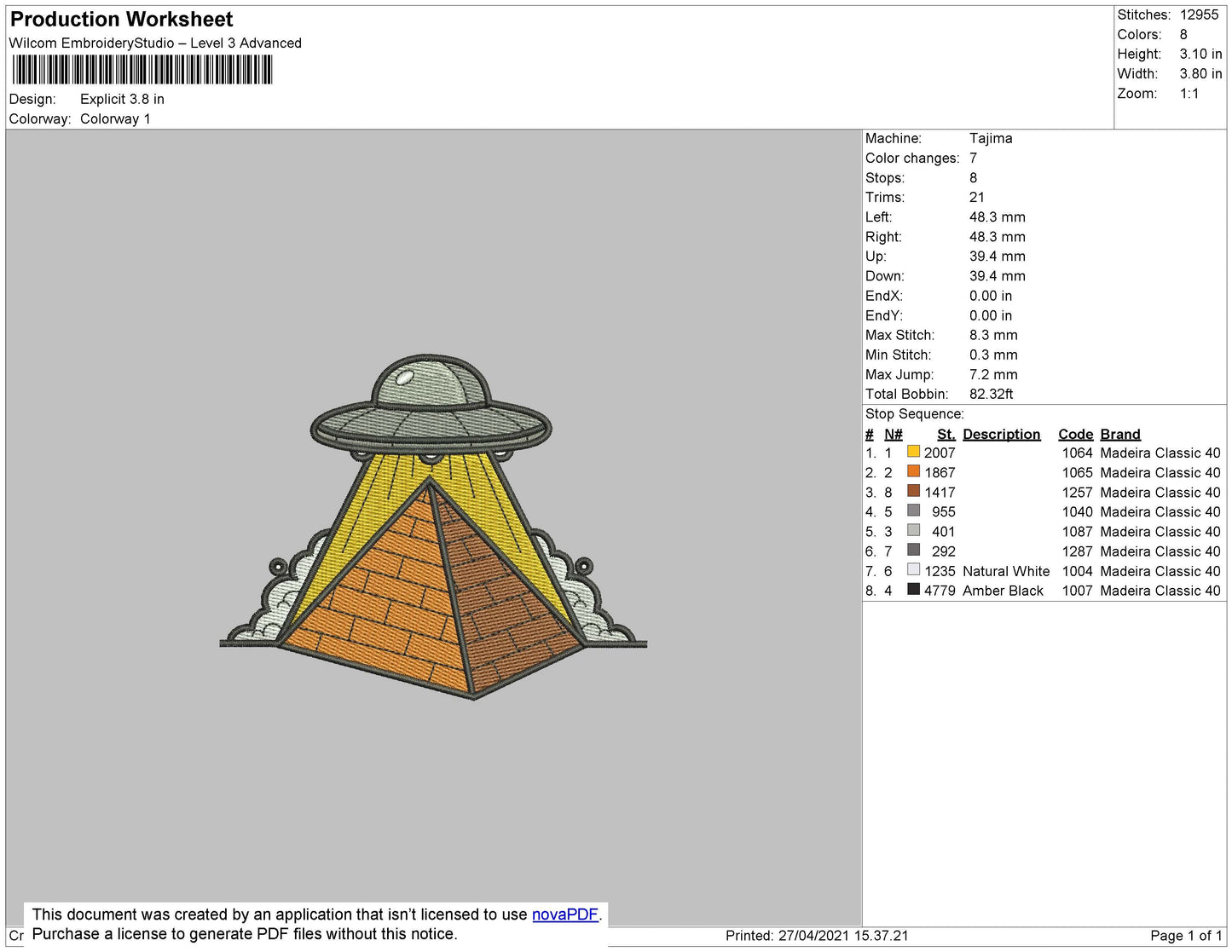Click the light gray swatch for code 1087
The height and width of the screenshot is (952, 1232).
coord(913,530)
